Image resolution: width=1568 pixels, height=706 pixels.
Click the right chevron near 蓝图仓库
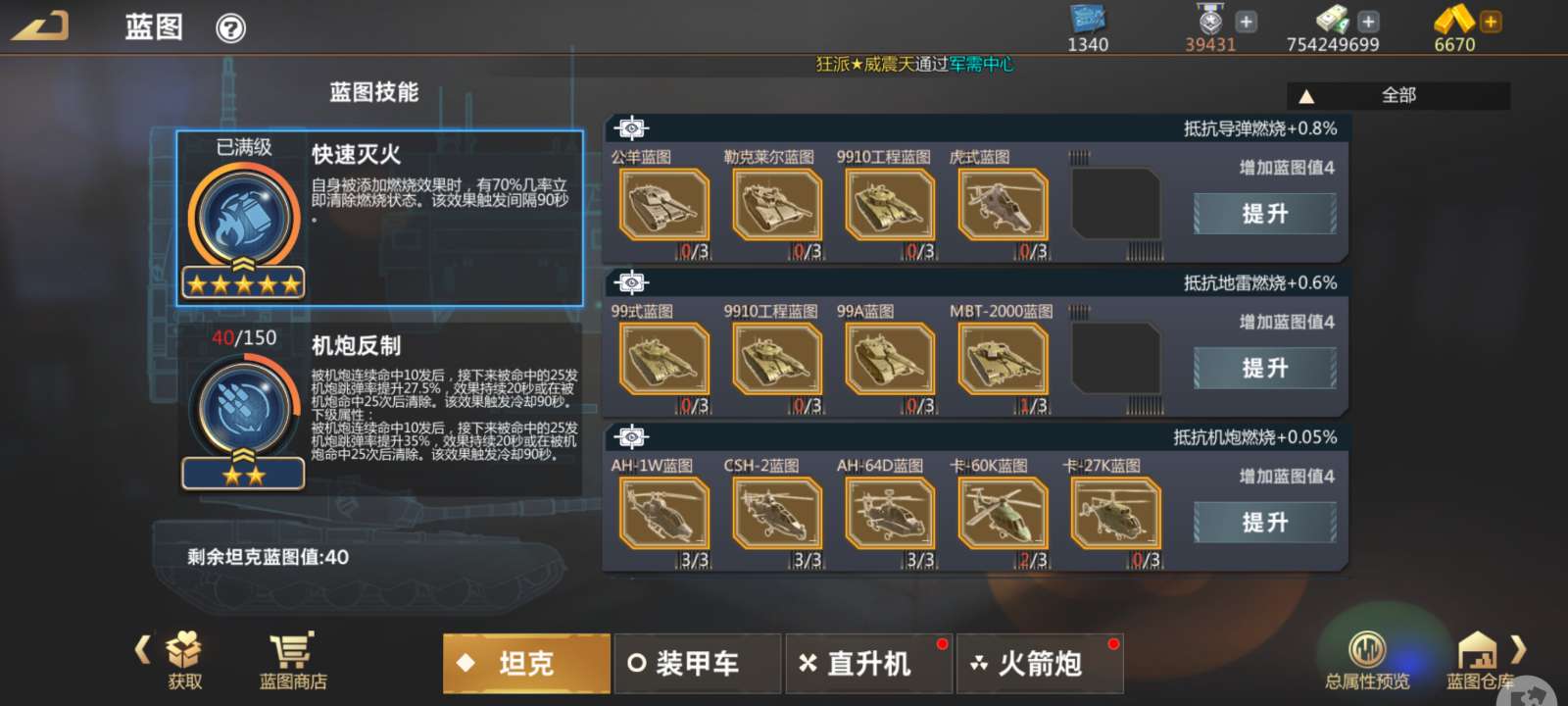(1518, 648)
